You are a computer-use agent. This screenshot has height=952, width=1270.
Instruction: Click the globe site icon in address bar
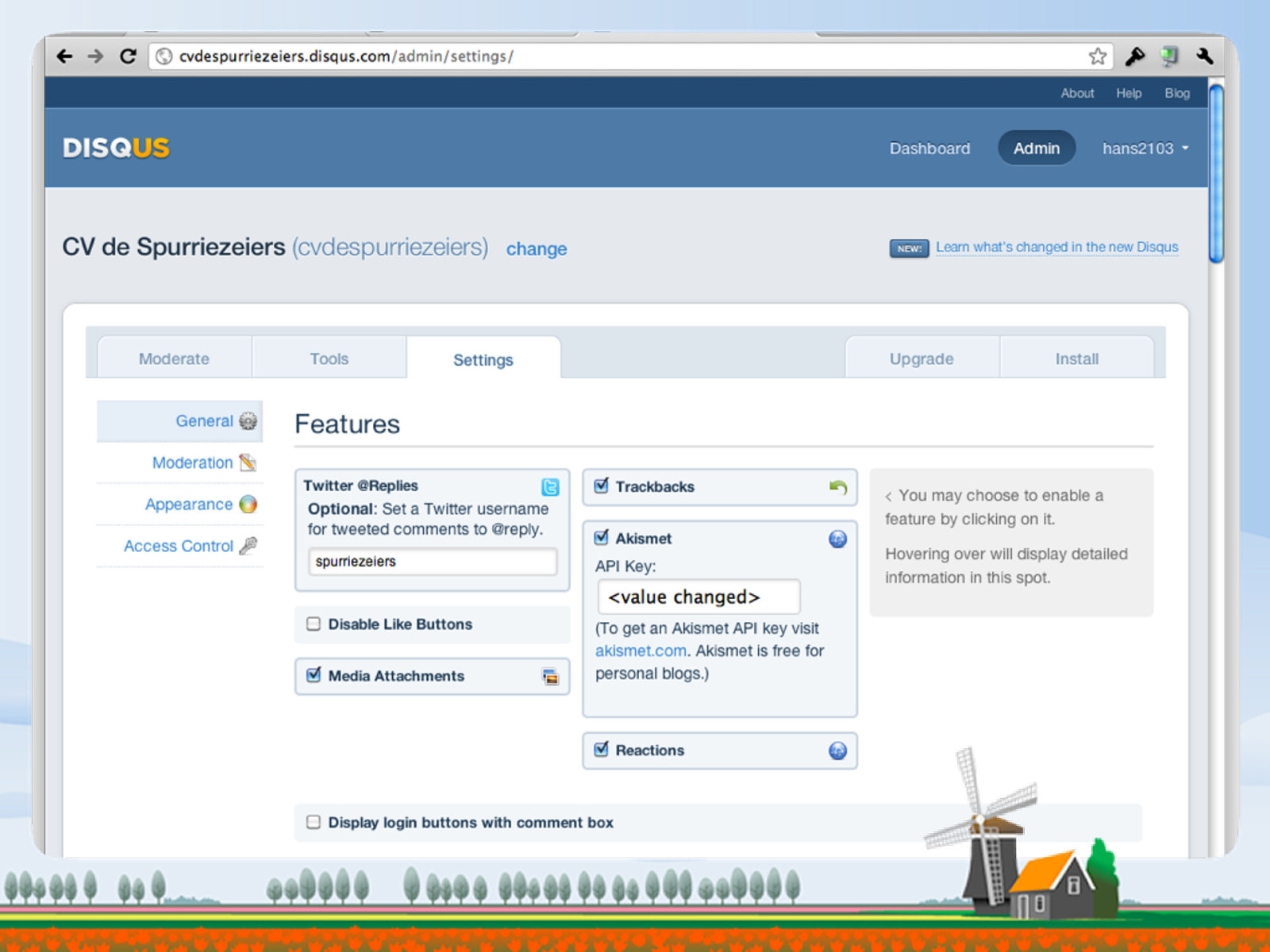pyautogui.click(x=164, y=56)
